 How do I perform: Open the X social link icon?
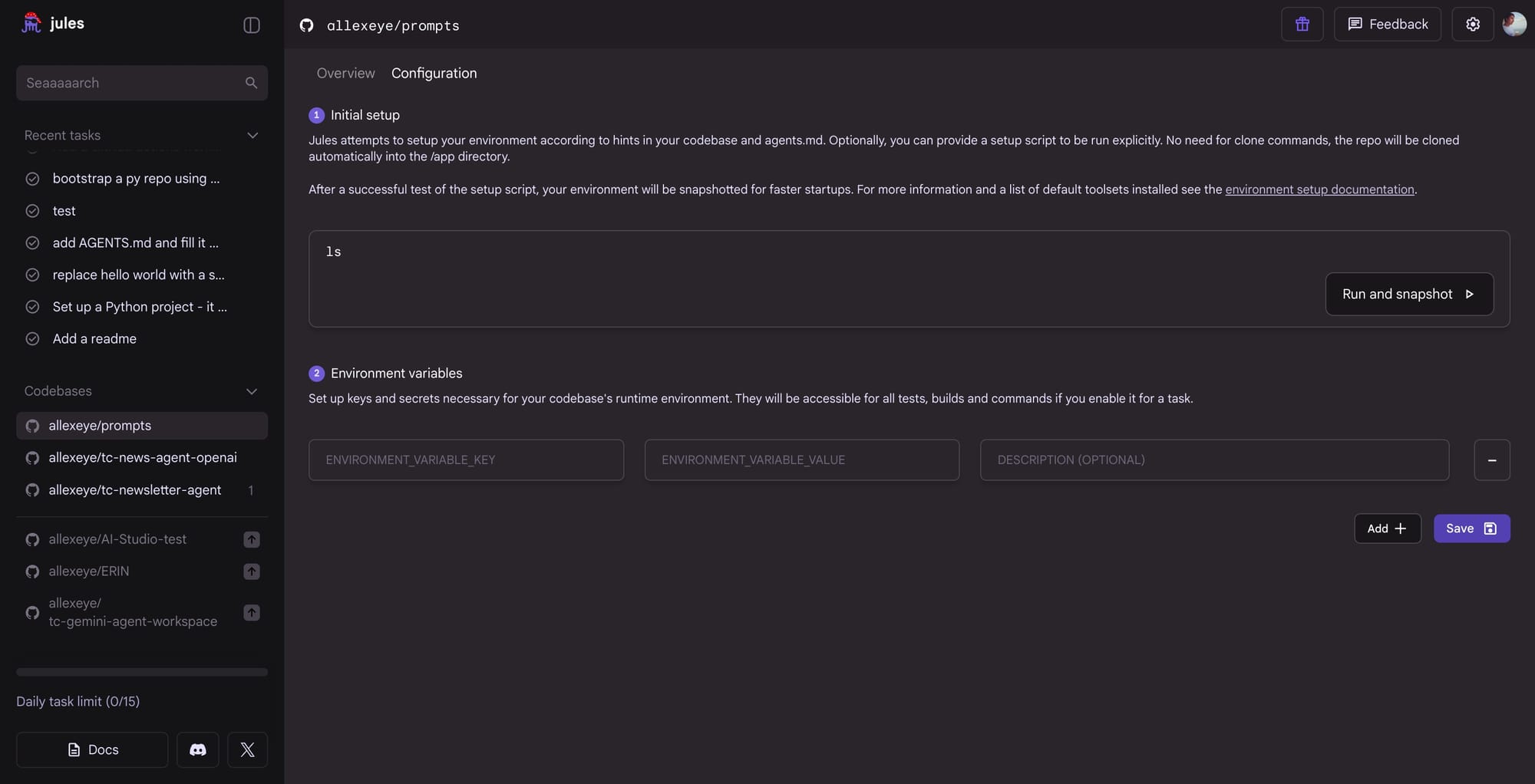coord(247,749)
